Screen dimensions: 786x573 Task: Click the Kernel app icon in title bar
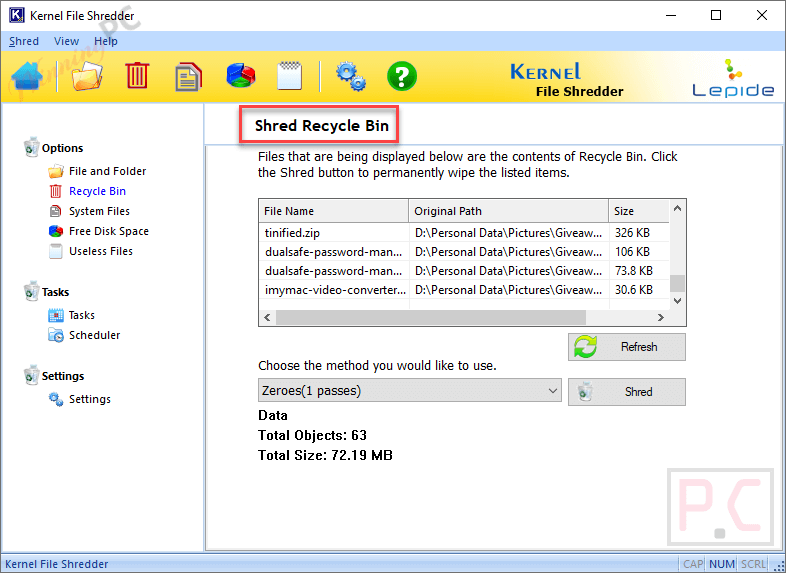16,15
